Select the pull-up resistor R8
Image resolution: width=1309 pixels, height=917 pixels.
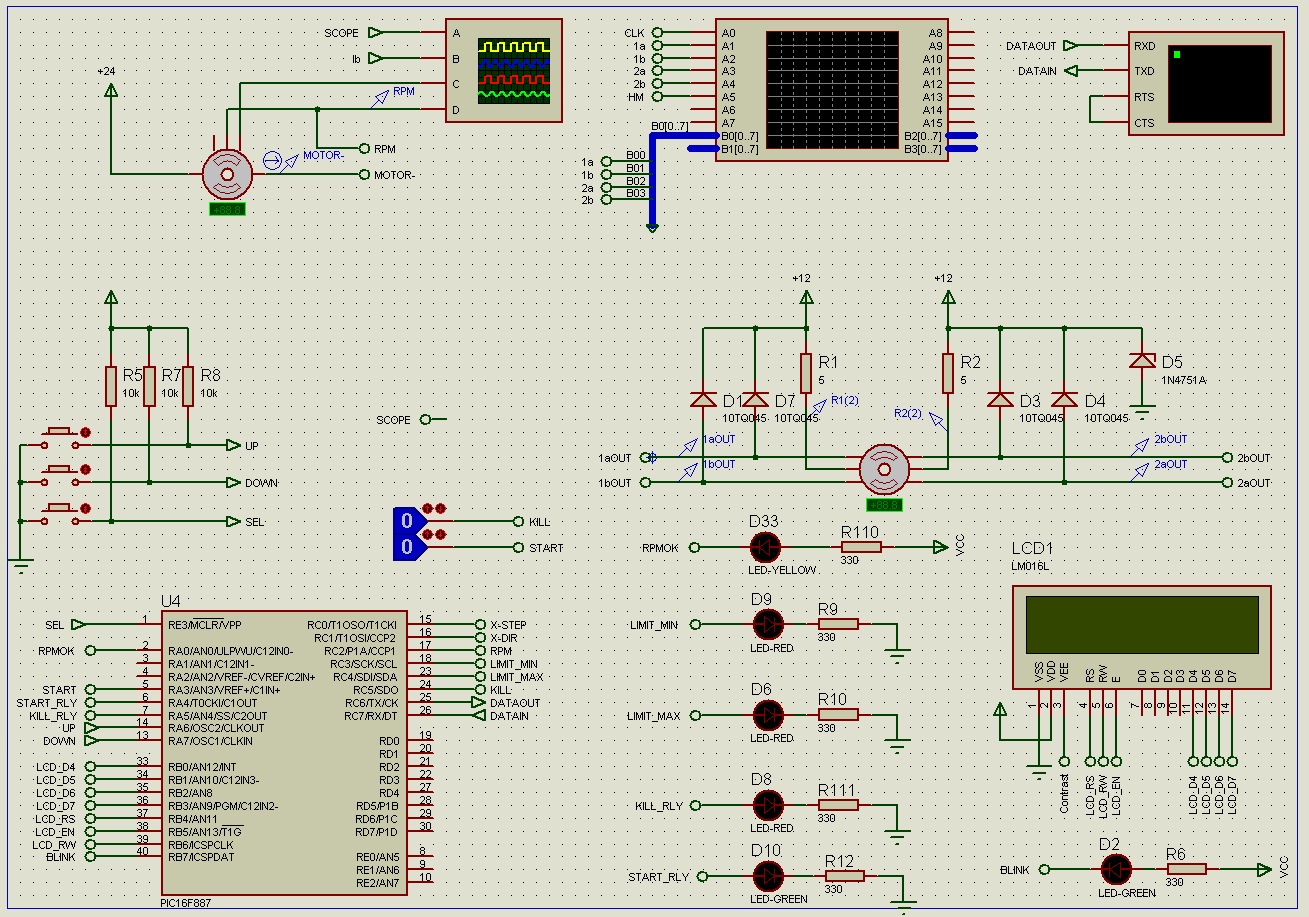(188, 385)
